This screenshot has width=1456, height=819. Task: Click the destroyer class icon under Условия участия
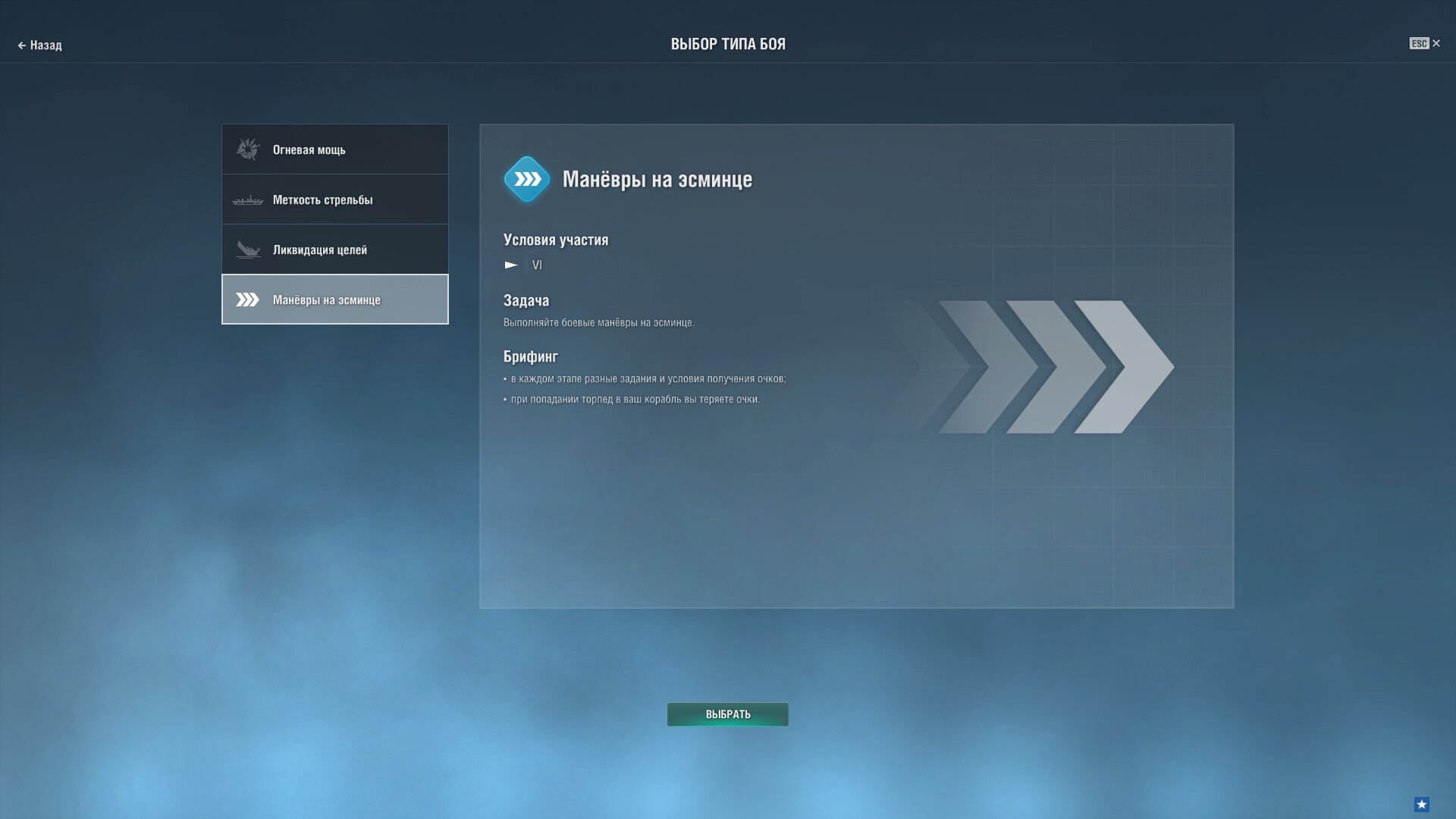point(511,265)
